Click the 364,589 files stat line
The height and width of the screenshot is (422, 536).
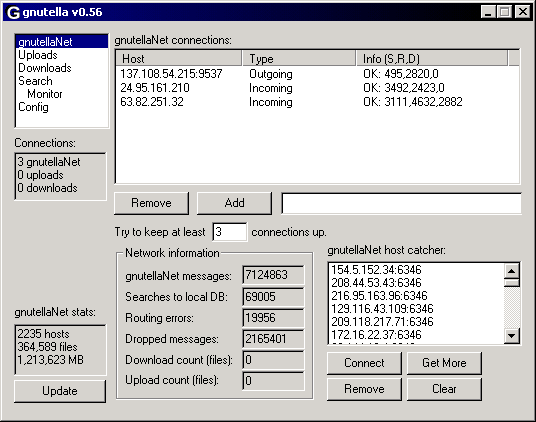[x=48, y=346]
